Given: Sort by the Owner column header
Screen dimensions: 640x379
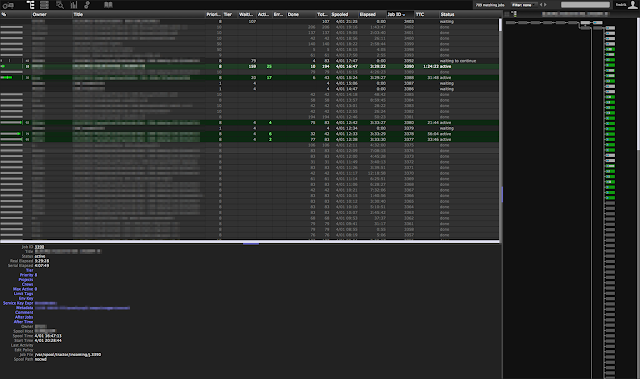Looking at the screenshot, I should click(x=52, y=14).
